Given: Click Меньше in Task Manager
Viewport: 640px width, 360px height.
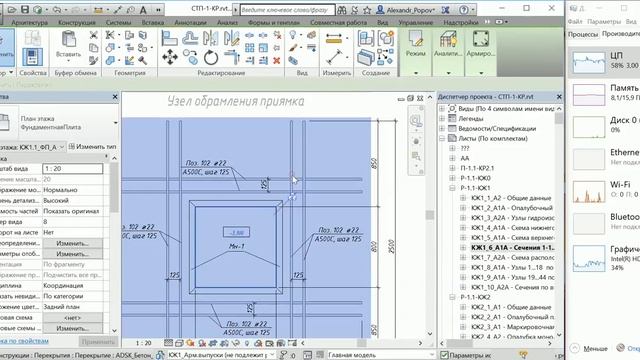Looking at the screenshot, I should click(590, 349).
